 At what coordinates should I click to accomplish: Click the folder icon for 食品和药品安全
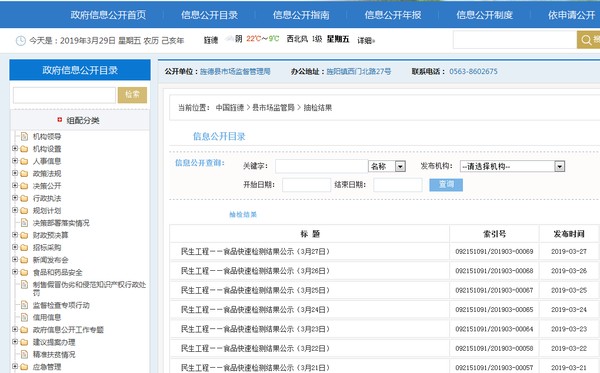[24, 272]
